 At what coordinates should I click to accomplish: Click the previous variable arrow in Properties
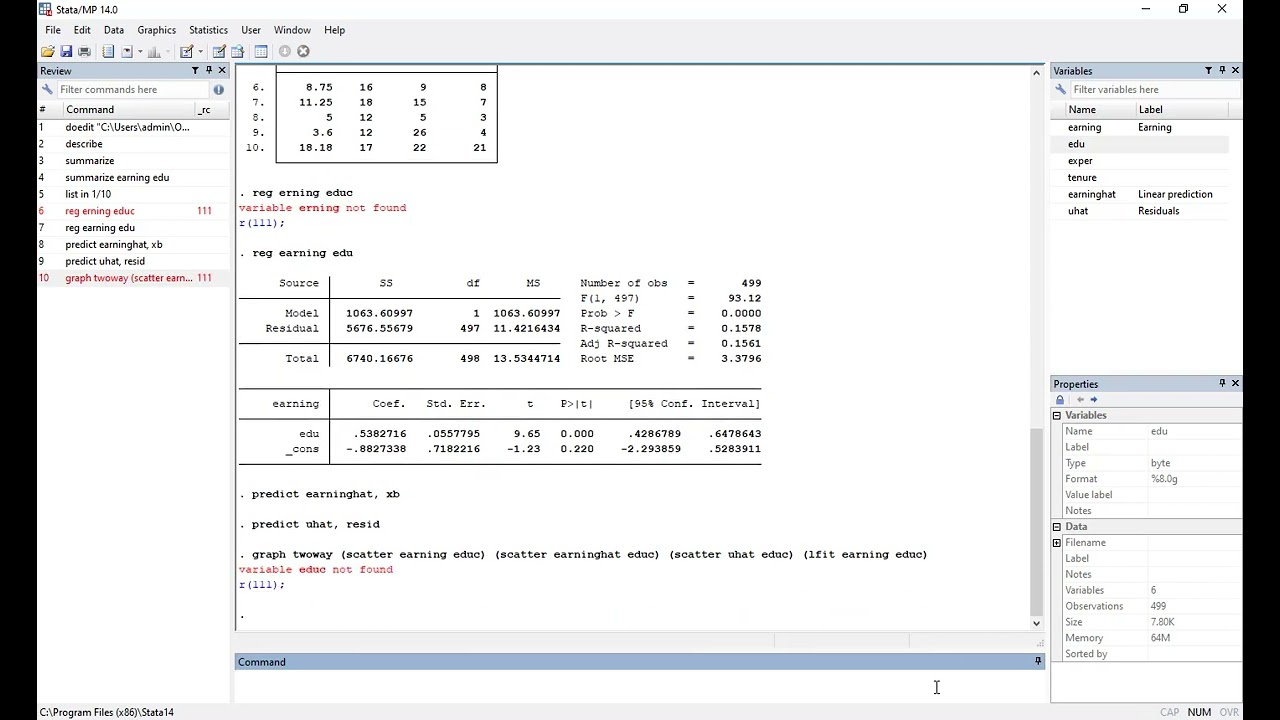(x=1080, y=400)
